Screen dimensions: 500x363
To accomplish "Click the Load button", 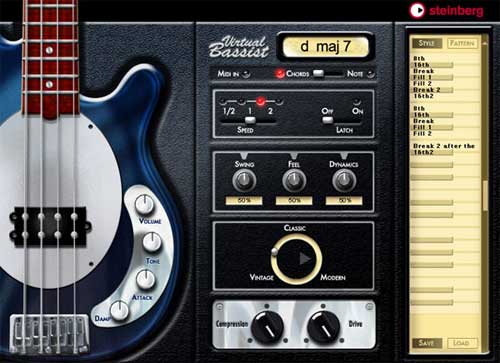I will click(461, 343).
